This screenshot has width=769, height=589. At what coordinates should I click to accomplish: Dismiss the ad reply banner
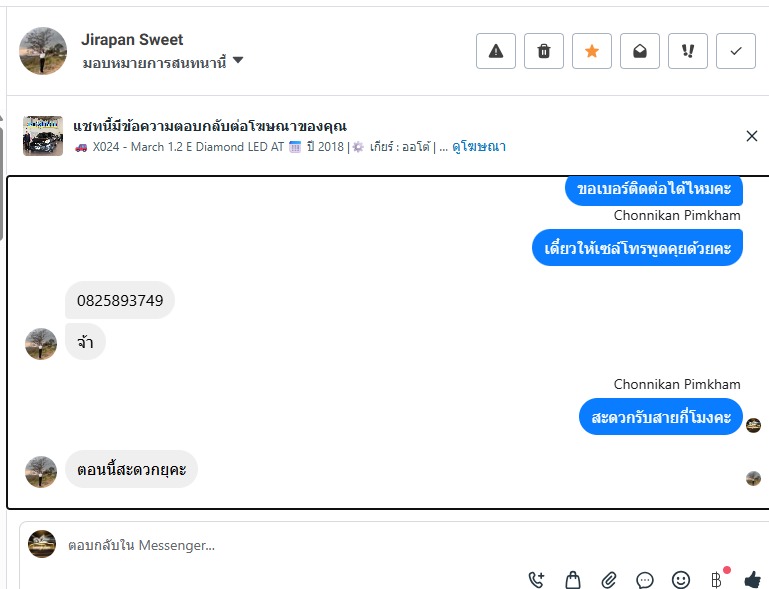point(752,136)
